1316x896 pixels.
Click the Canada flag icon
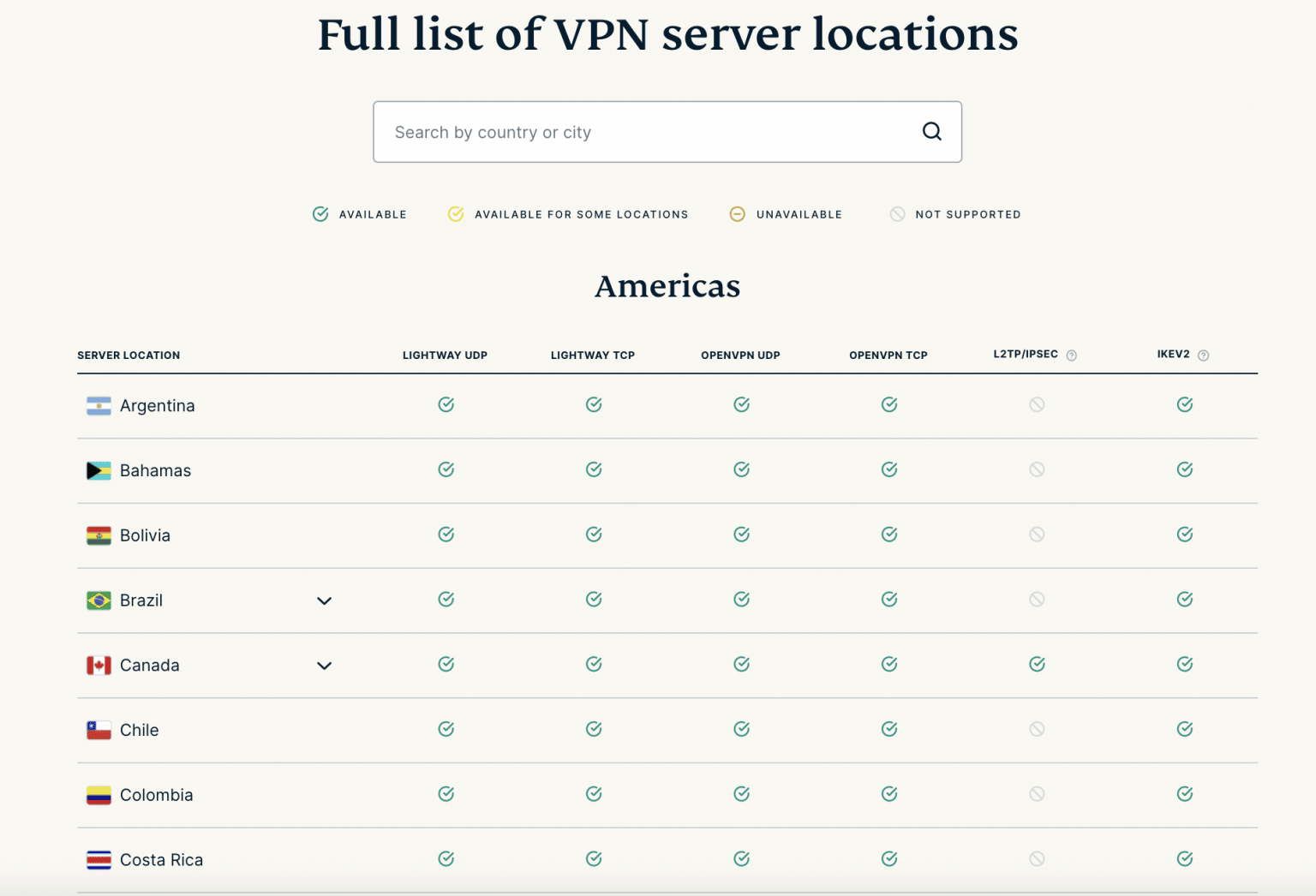coord(99,665)
